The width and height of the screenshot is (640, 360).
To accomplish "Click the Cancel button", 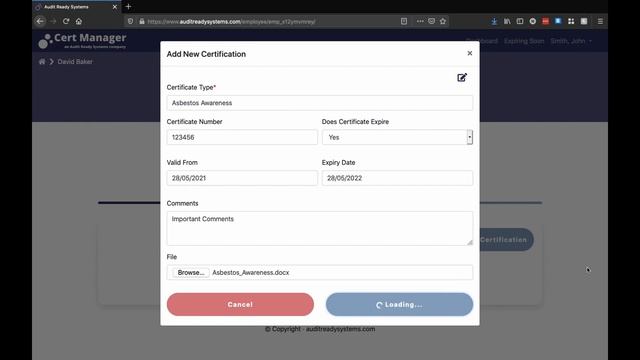I will [x=240, y=304].
